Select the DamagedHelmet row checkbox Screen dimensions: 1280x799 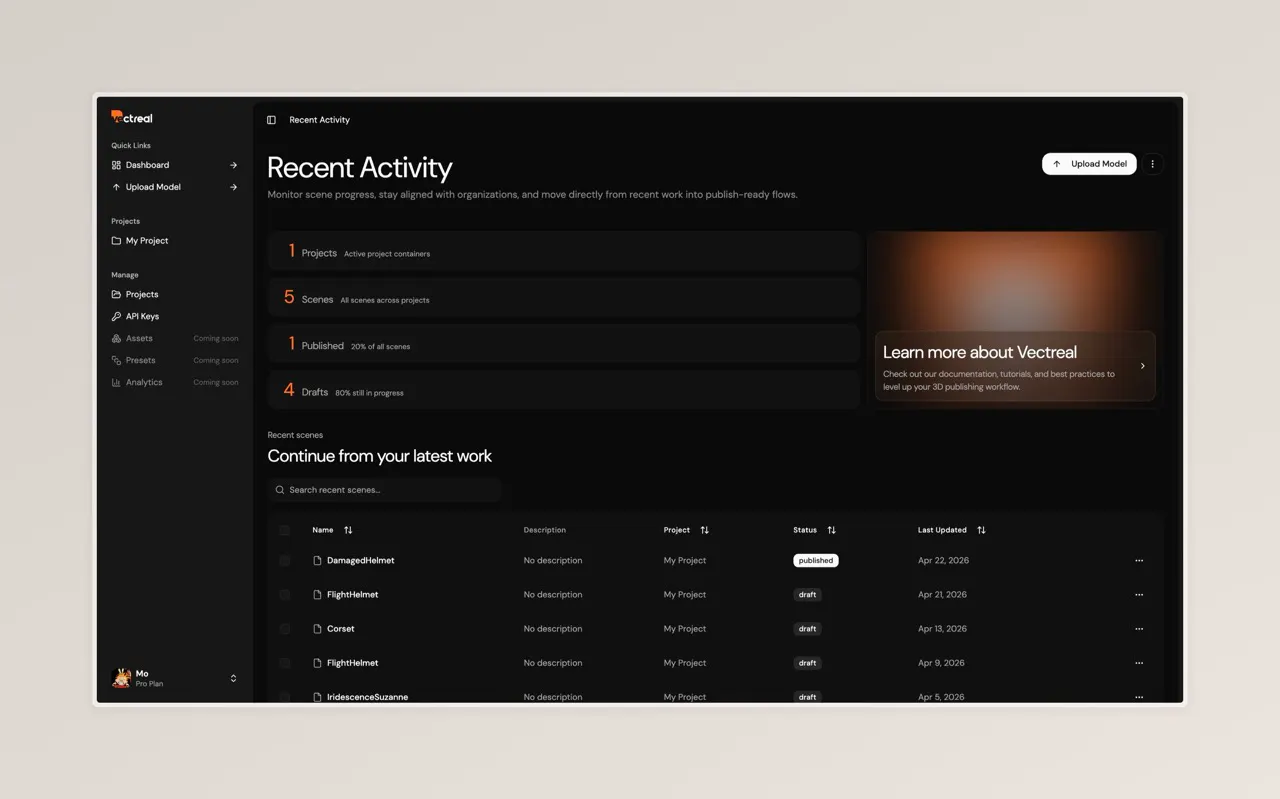pyautogui.click(x=285, y=561)
